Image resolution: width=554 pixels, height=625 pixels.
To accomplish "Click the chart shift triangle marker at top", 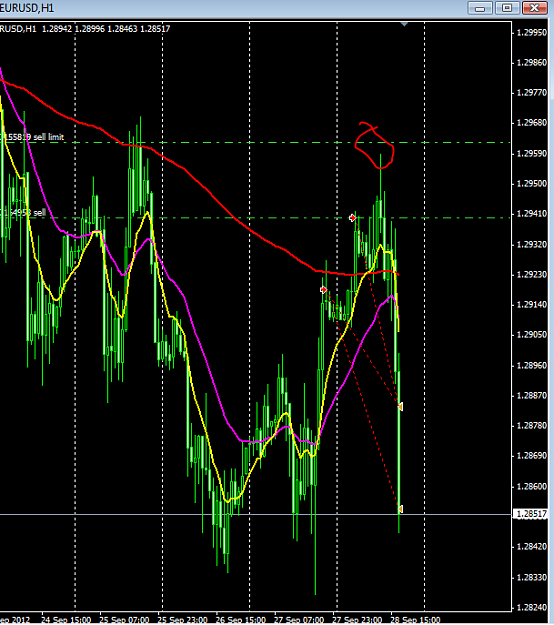I will click(x=404, y=25).
